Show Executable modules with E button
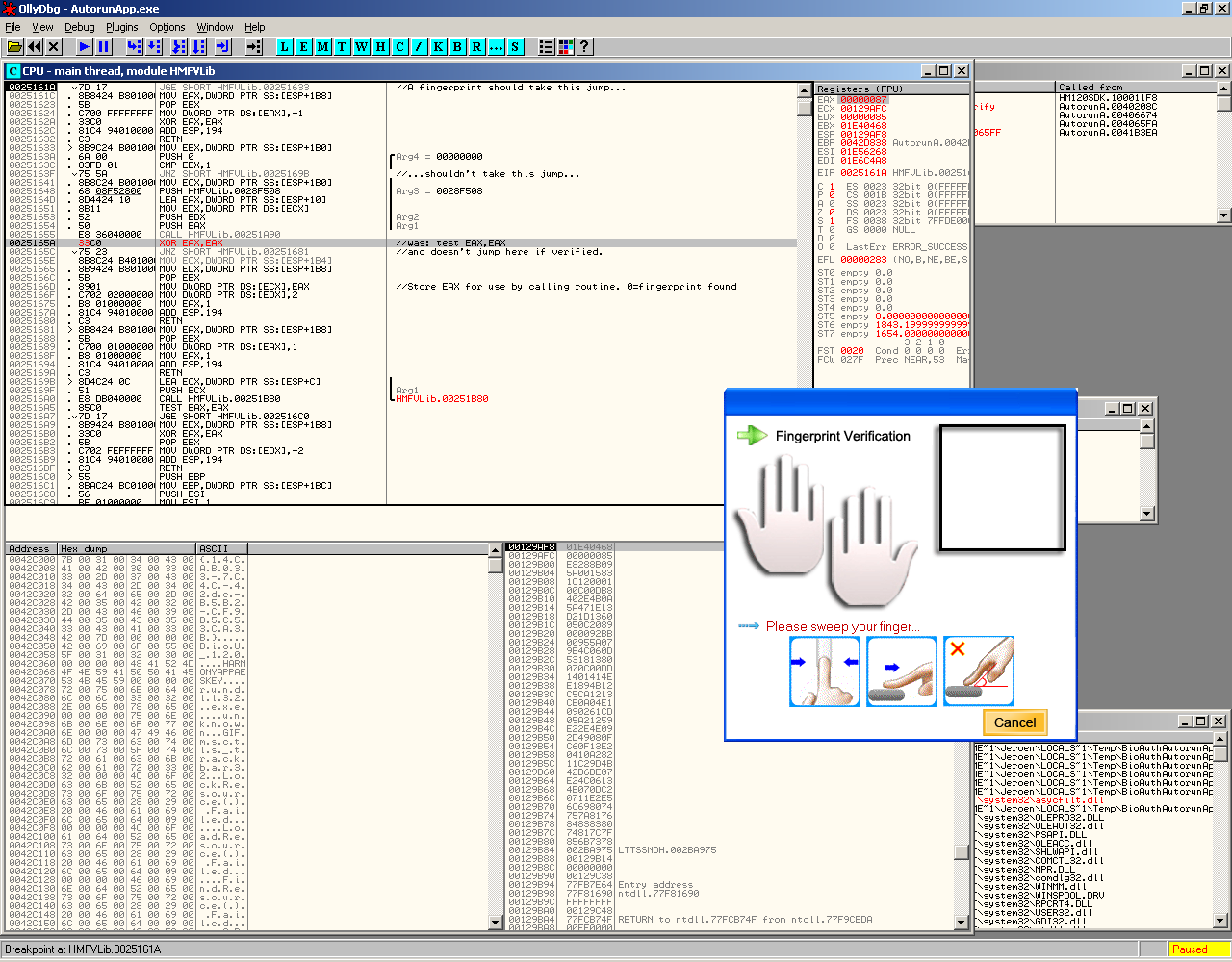This screenshot has width=1232, height=962. coord(304,46)
